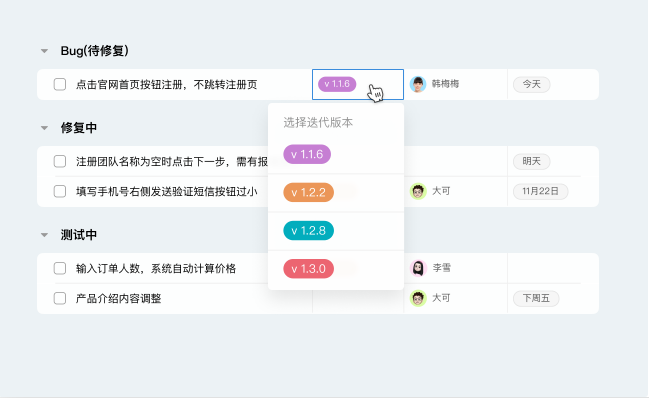Screen dimensions: 649x398
Task: Collapse the Bug(待修复) section
Action: point(44,51)
